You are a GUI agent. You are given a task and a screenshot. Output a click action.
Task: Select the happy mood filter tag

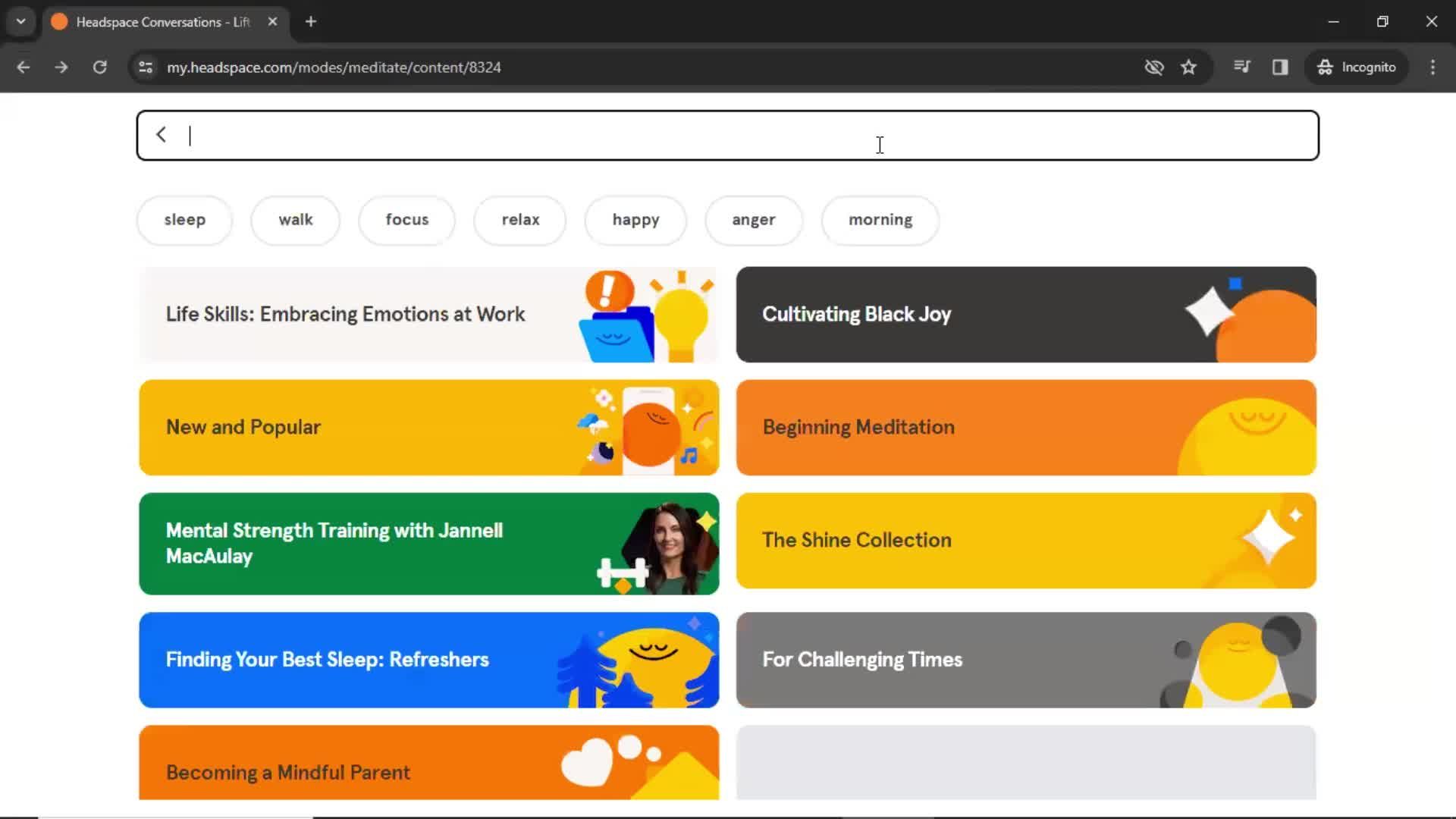pos(635,219)
